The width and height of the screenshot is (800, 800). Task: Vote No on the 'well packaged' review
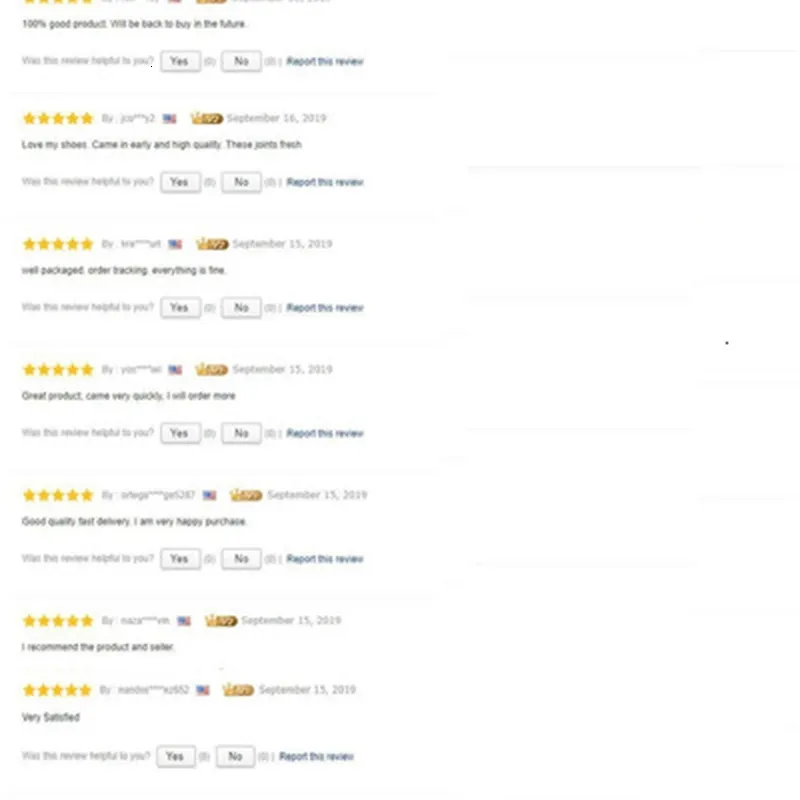coord(241,308)
